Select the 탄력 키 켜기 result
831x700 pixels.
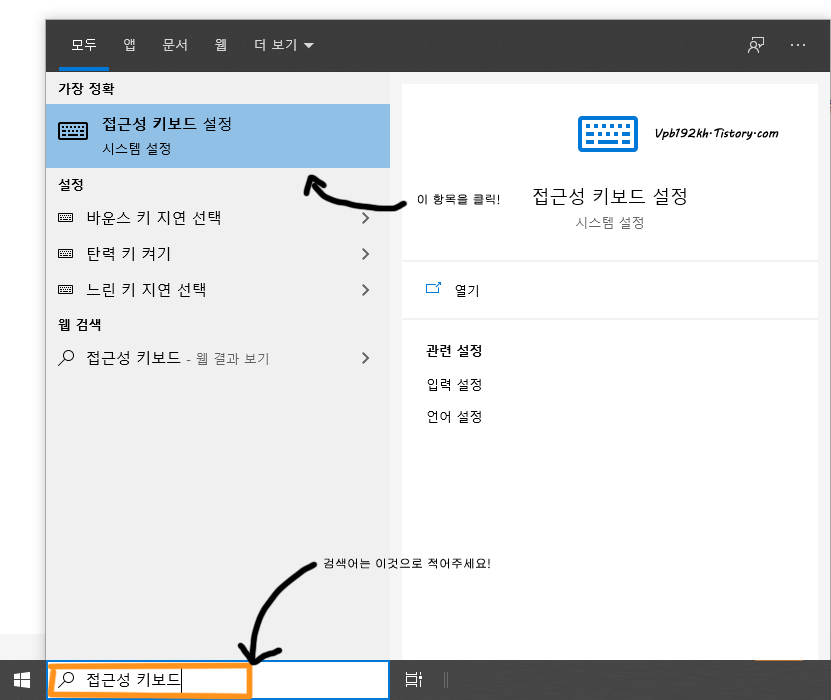(x=218, y=254)
